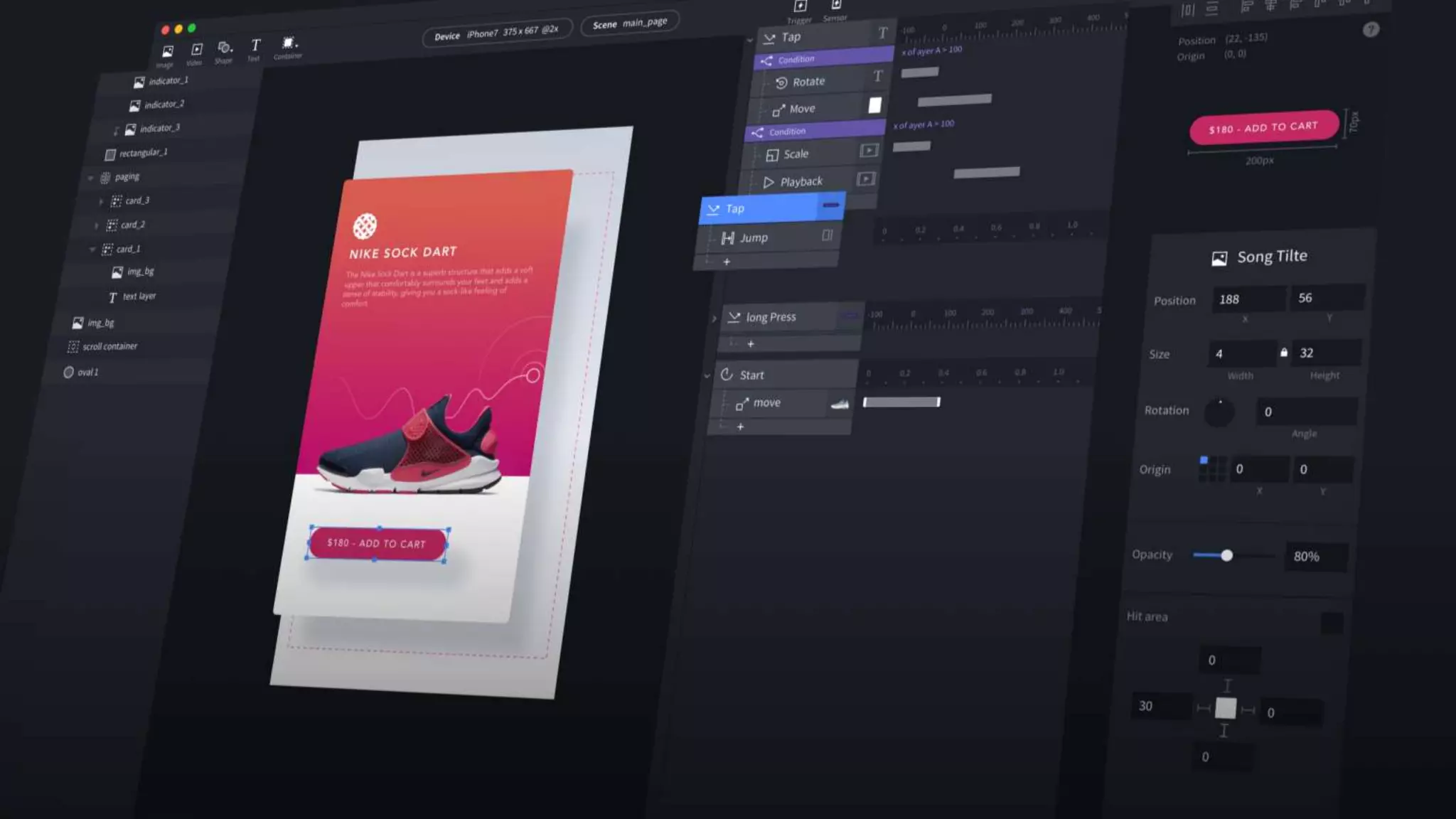Select the Text tool in toolbar
The image size is (1456, 819).
click(x=255, y=45)
